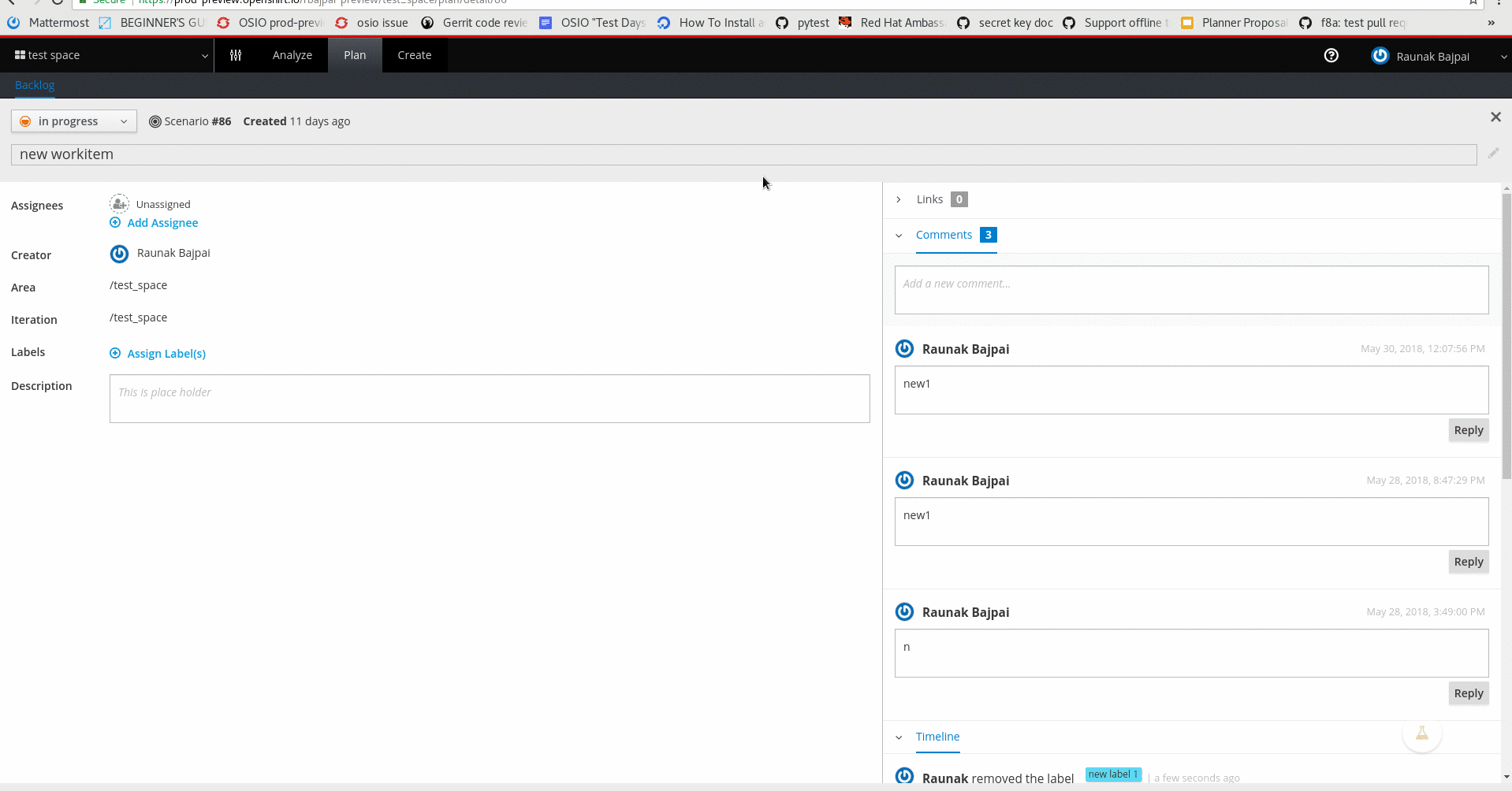Open the Planner Proposal bookmark
1512x791 pixels.
(1235, 23)
